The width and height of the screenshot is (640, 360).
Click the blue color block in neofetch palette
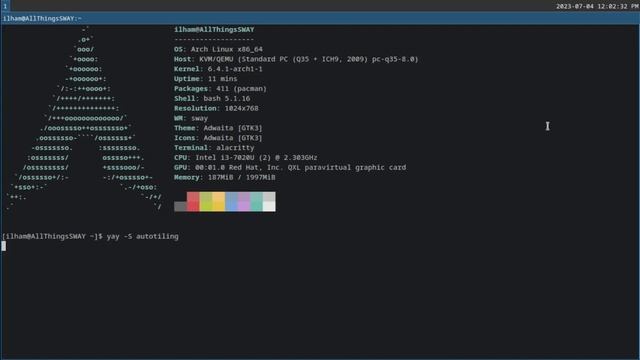[x=231, y=202]
